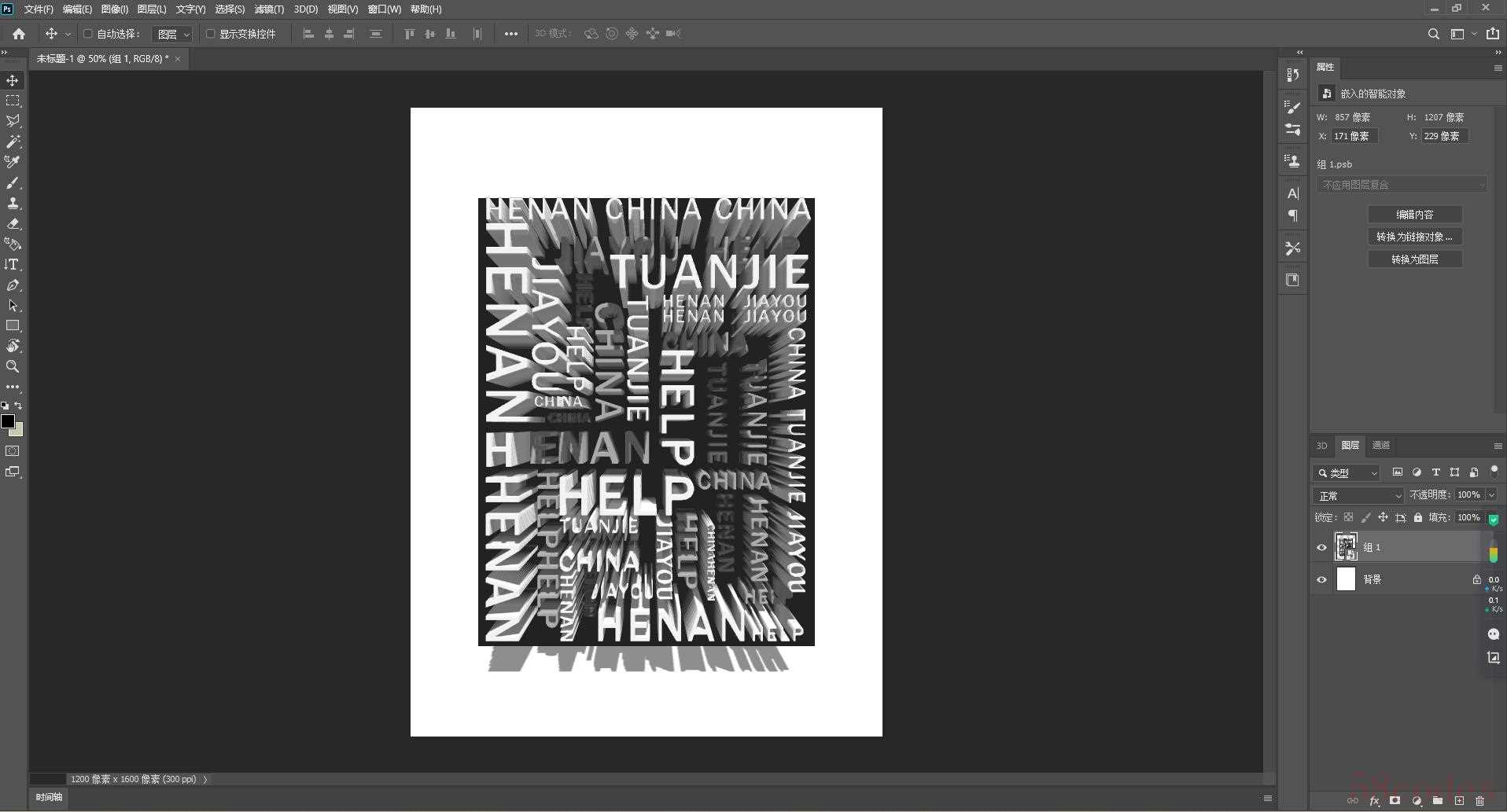
Task: Expand the status bar info arrow
Action: (205, 779)
